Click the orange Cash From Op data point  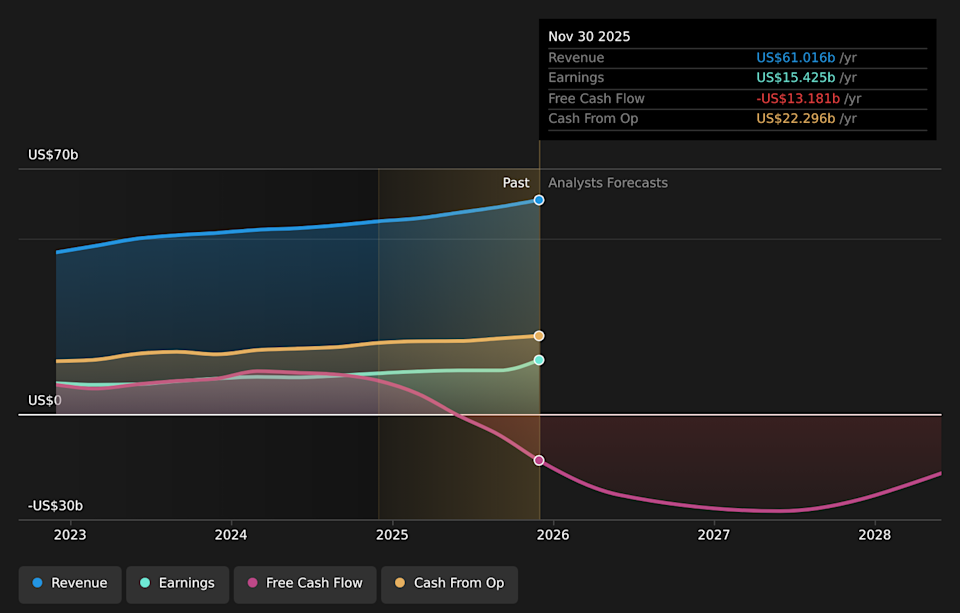click(539, 336)
